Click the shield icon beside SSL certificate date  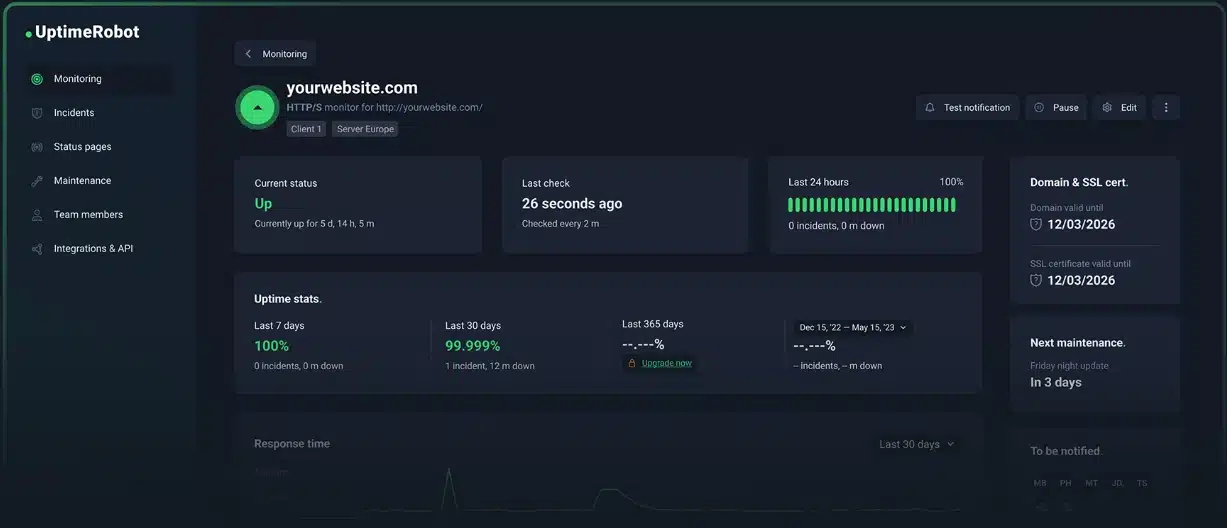tap(1036, 281)
